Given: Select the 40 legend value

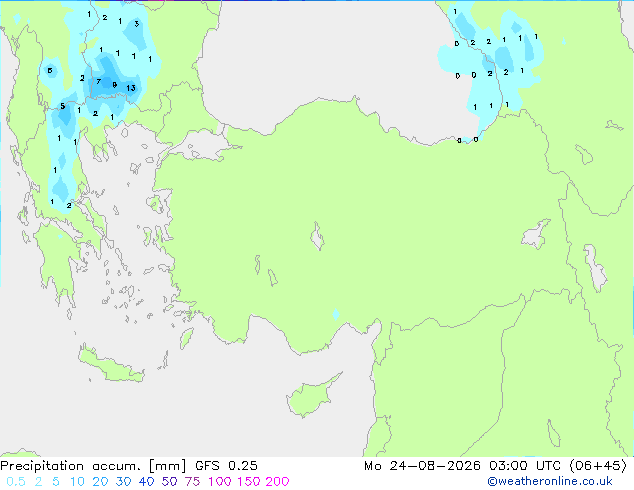Looking at the screenshot, I should click(146, 482).
